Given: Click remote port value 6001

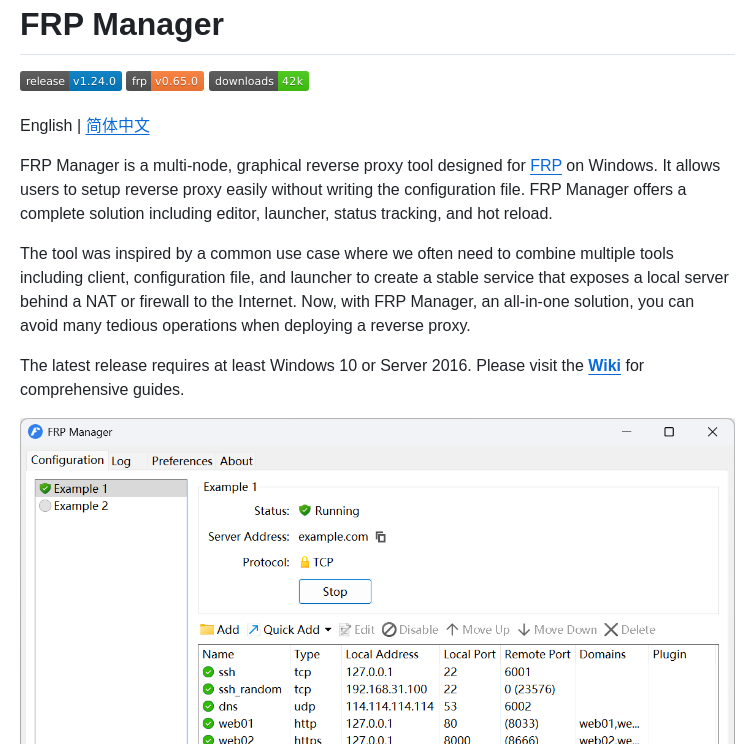Looking at the screenshot, I should pyautogui.click(x=517, y=672).
